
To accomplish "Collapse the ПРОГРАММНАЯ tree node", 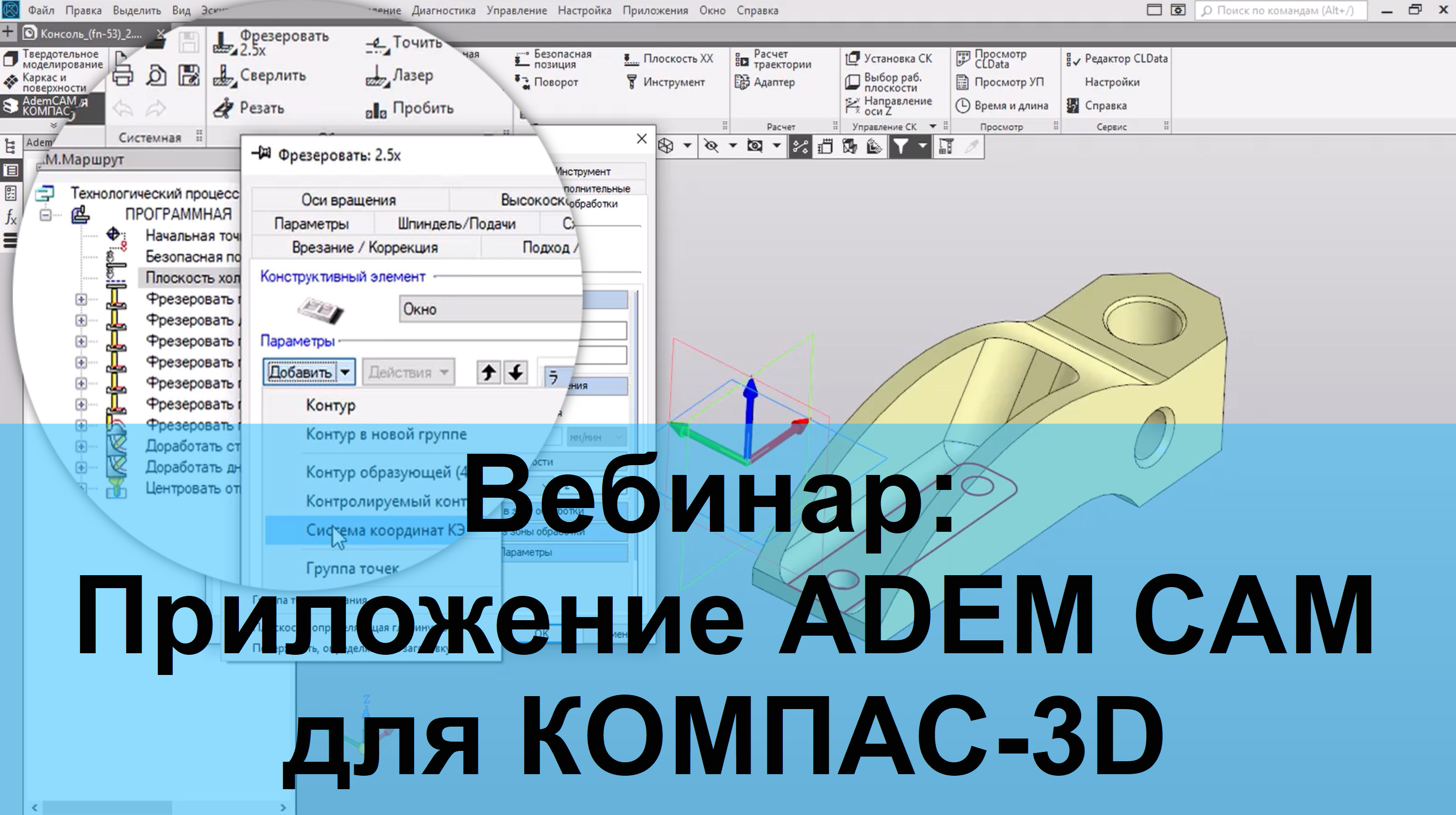I will (x=45, y=214).
